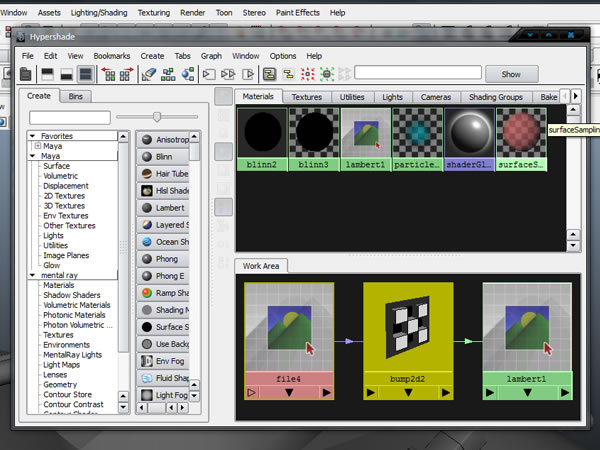Image resolution: width=600 pixels, height=450 pixels.
Task: Switch to the Bins tab
Action: coord(76,96)
